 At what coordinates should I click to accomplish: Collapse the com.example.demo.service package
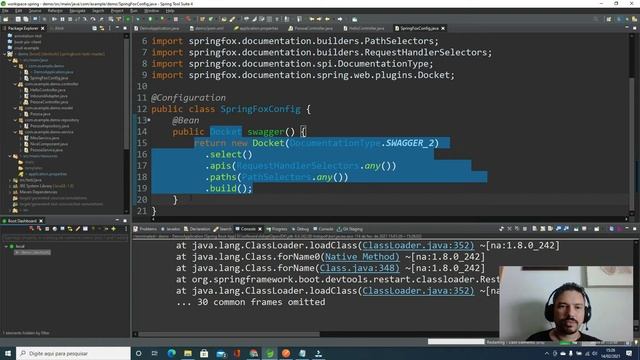click(16, 132)
